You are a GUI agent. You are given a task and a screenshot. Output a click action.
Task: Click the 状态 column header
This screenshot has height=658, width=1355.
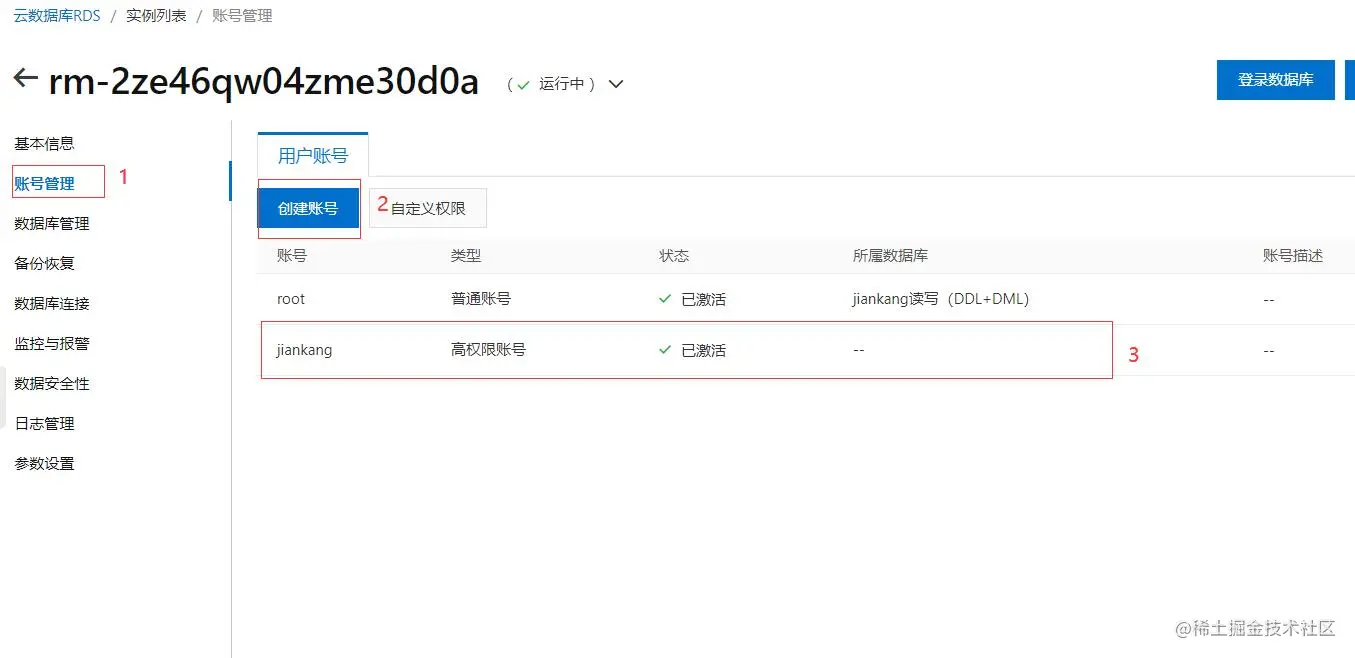(x=674, y=256)
